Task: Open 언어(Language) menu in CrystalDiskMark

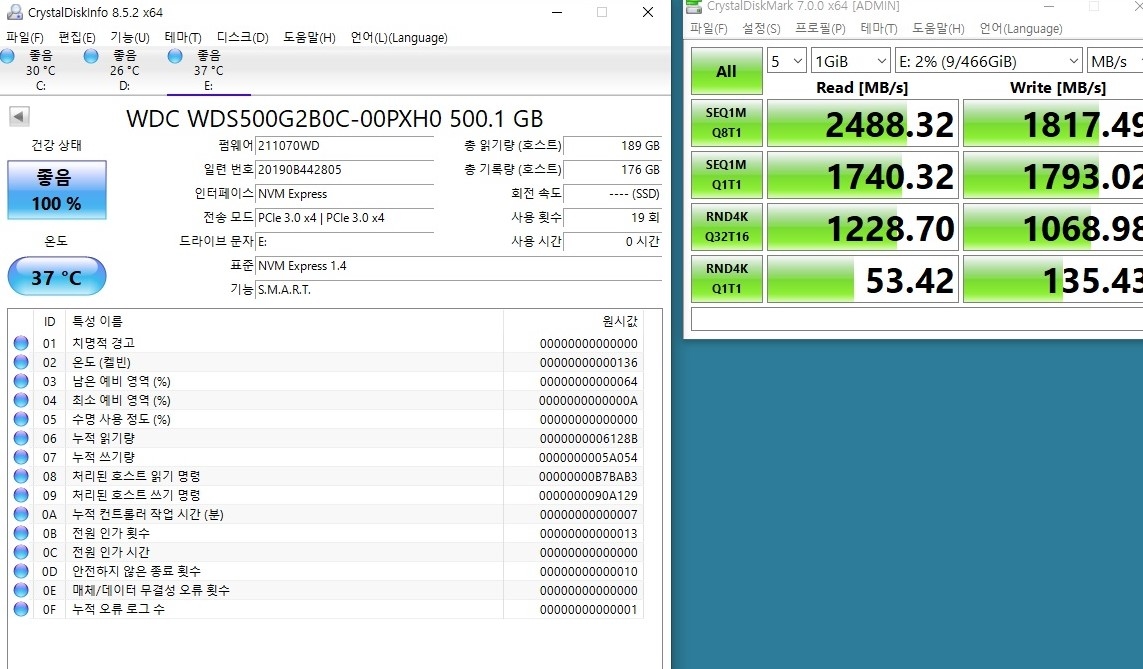Action: (1021, 28)
